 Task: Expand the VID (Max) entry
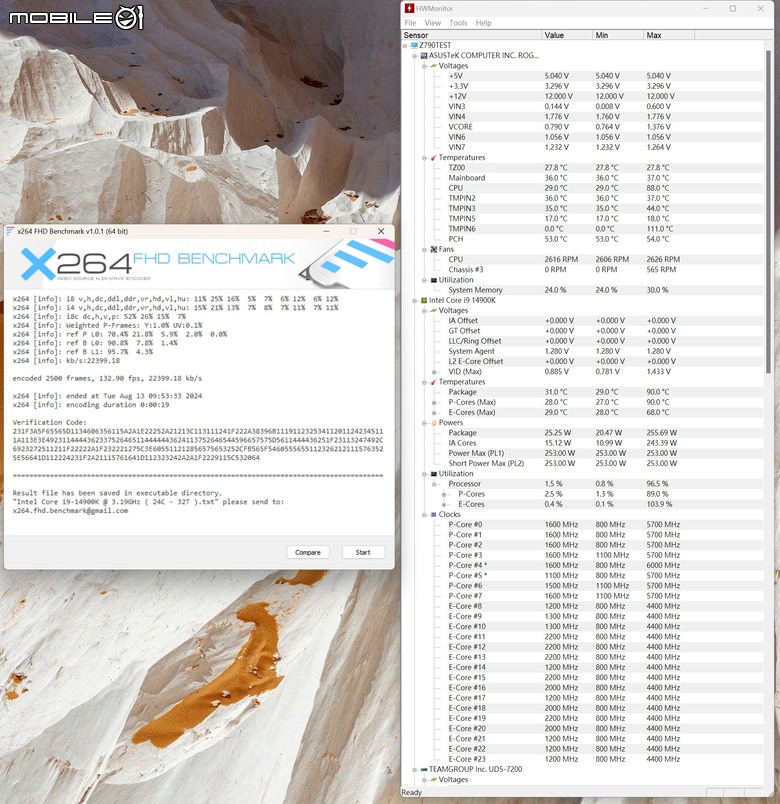[434, 372]
